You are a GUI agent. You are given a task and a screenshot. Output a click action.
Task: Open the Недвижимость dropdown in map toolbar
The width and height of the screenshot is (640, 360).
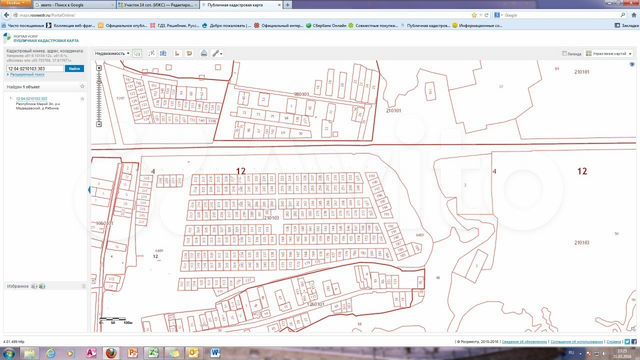coord(112,53)
